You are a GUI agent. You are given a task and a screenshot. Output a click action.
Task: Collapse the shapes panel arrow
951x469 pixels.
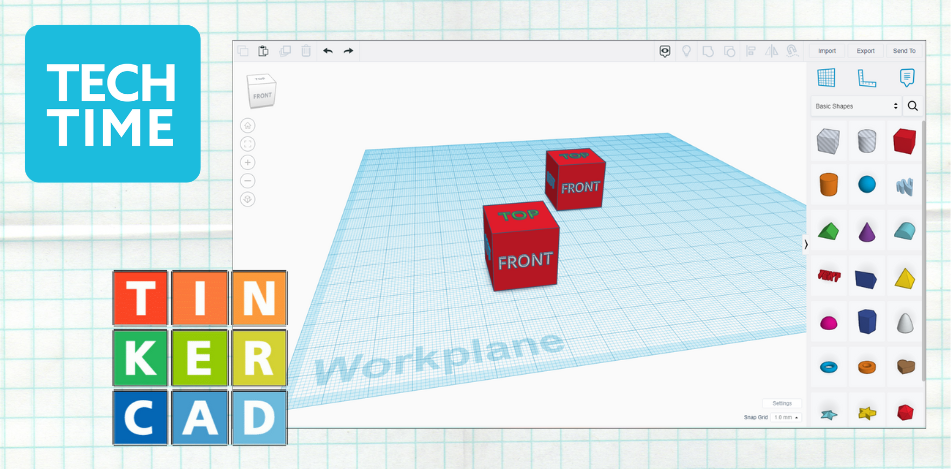pyautogui.click(x=805, y=244)
